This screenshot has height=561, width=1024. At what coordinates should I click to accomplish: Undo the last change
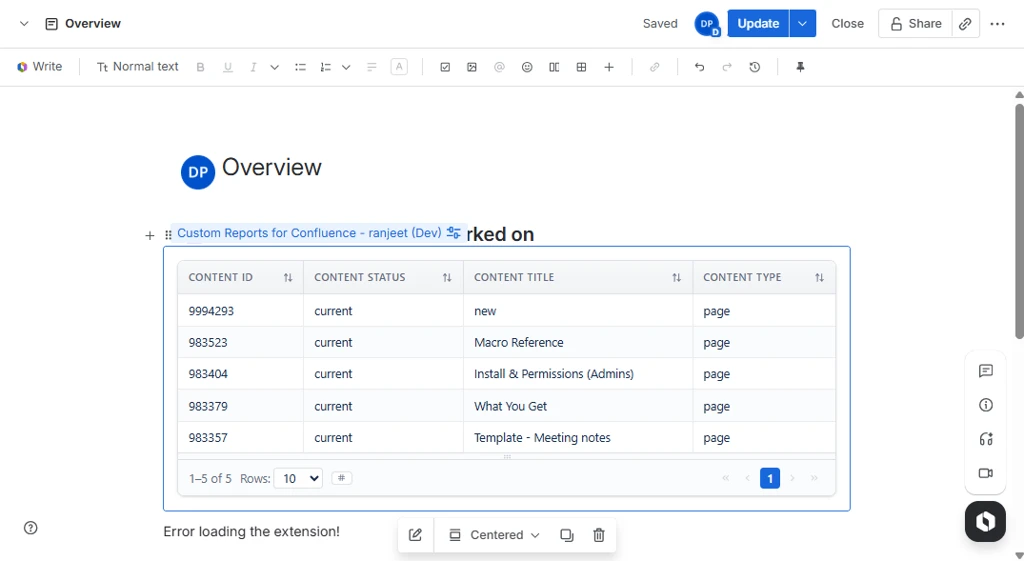[699, 67]
